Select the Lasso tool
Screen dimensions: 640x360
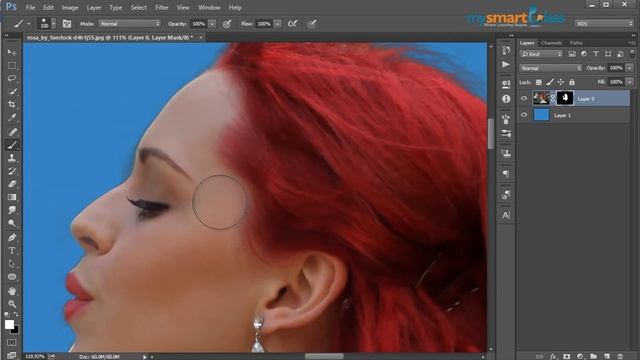(12, 78)
